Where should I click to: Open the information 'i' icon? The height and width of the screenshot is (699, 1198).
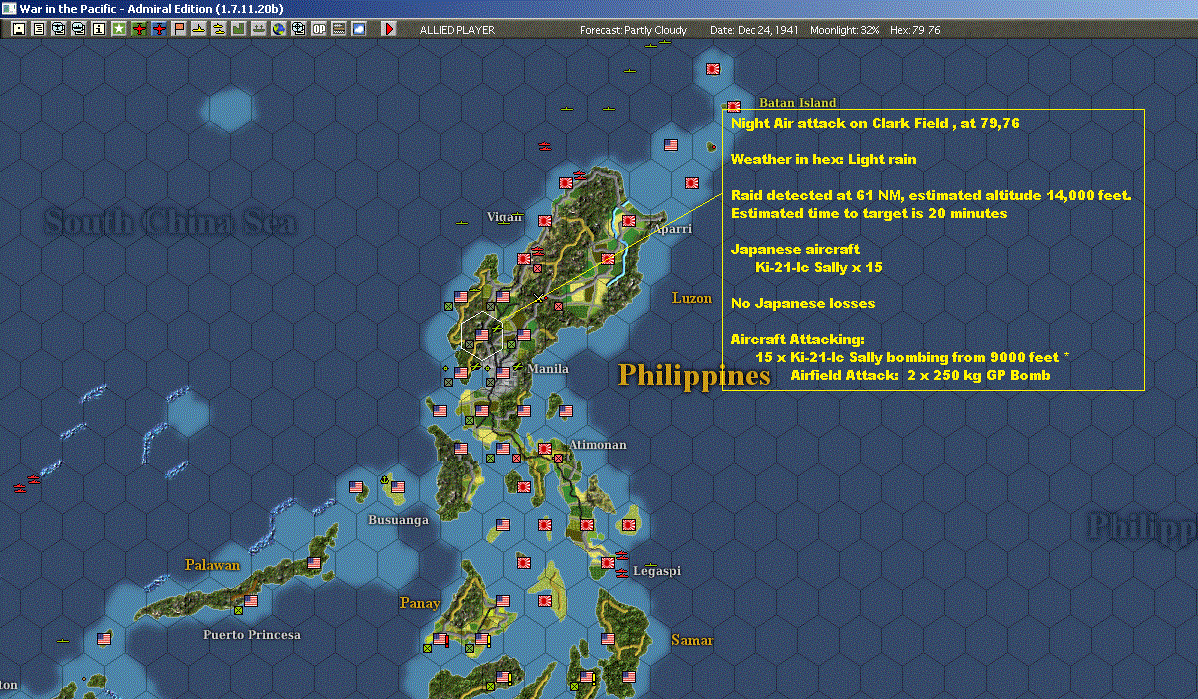[x=99, y=29]
